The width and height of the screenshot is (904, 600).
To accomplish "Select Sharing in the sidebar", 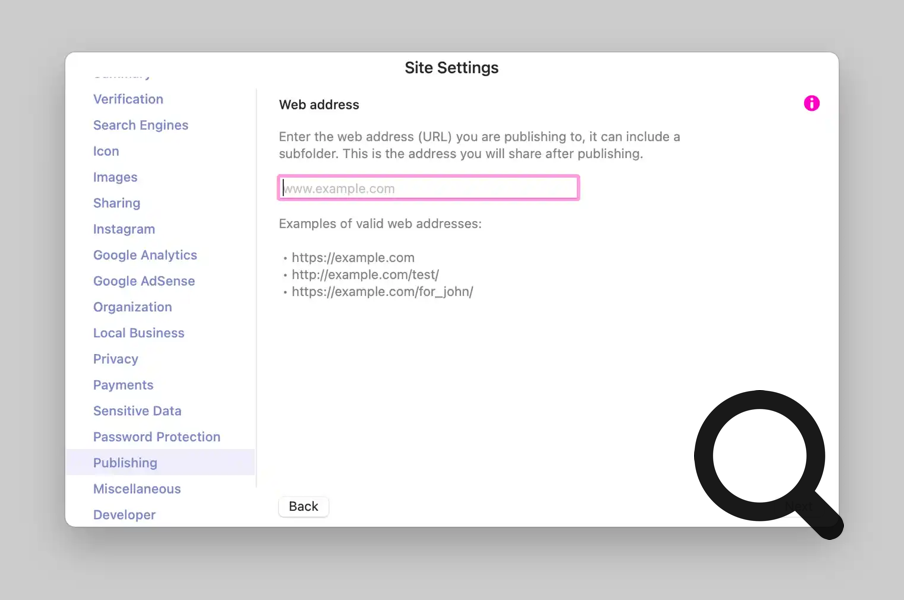I will pyautogui.click(x=116, y=203).
